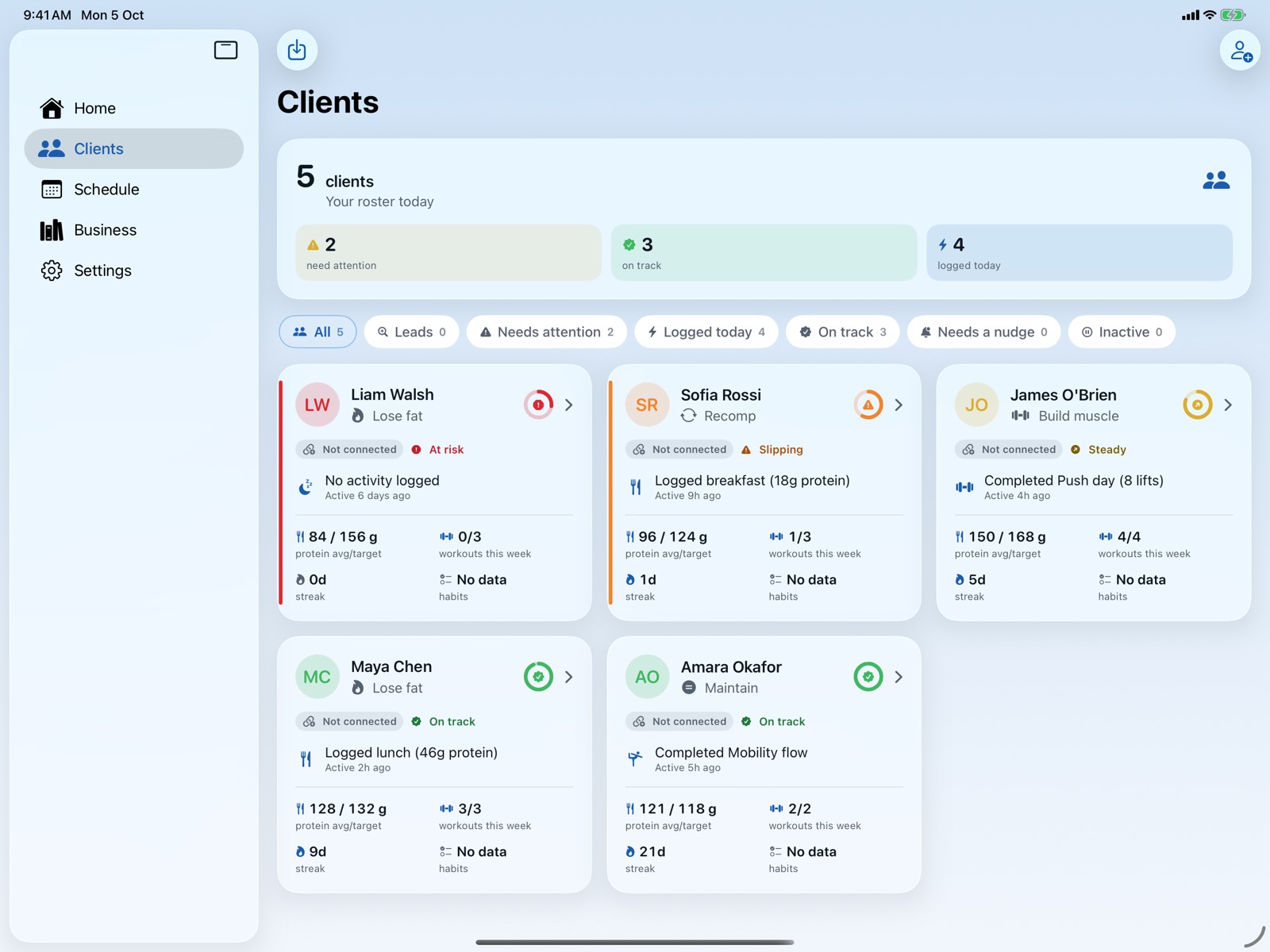This screenshot has height=952, width=1270.
Task: Toggle the sidebar panel icon
Action: (x=225, y=50)
